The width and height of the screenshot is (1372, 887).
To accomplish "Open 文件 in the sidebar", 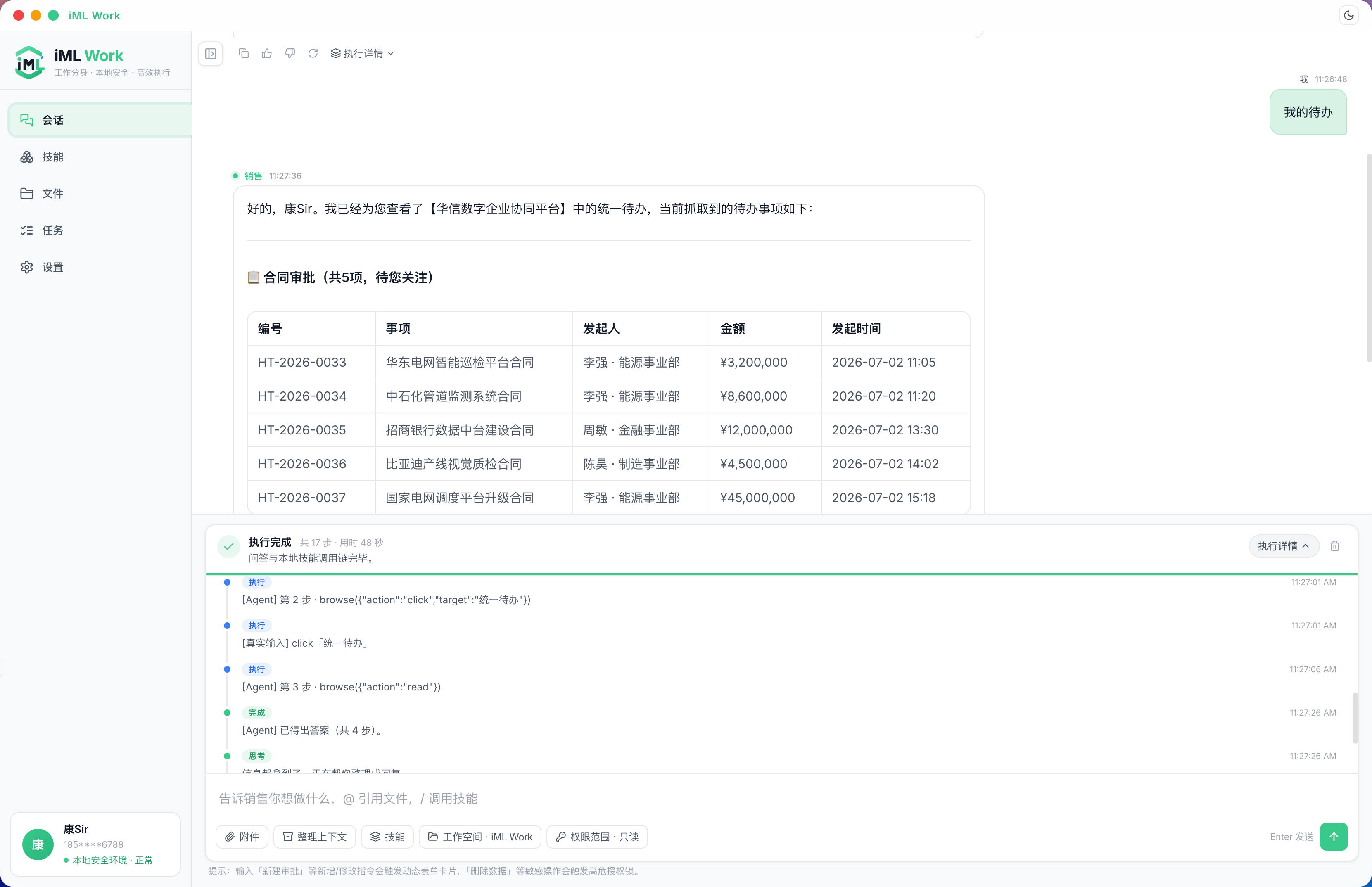I will (100, 194).
